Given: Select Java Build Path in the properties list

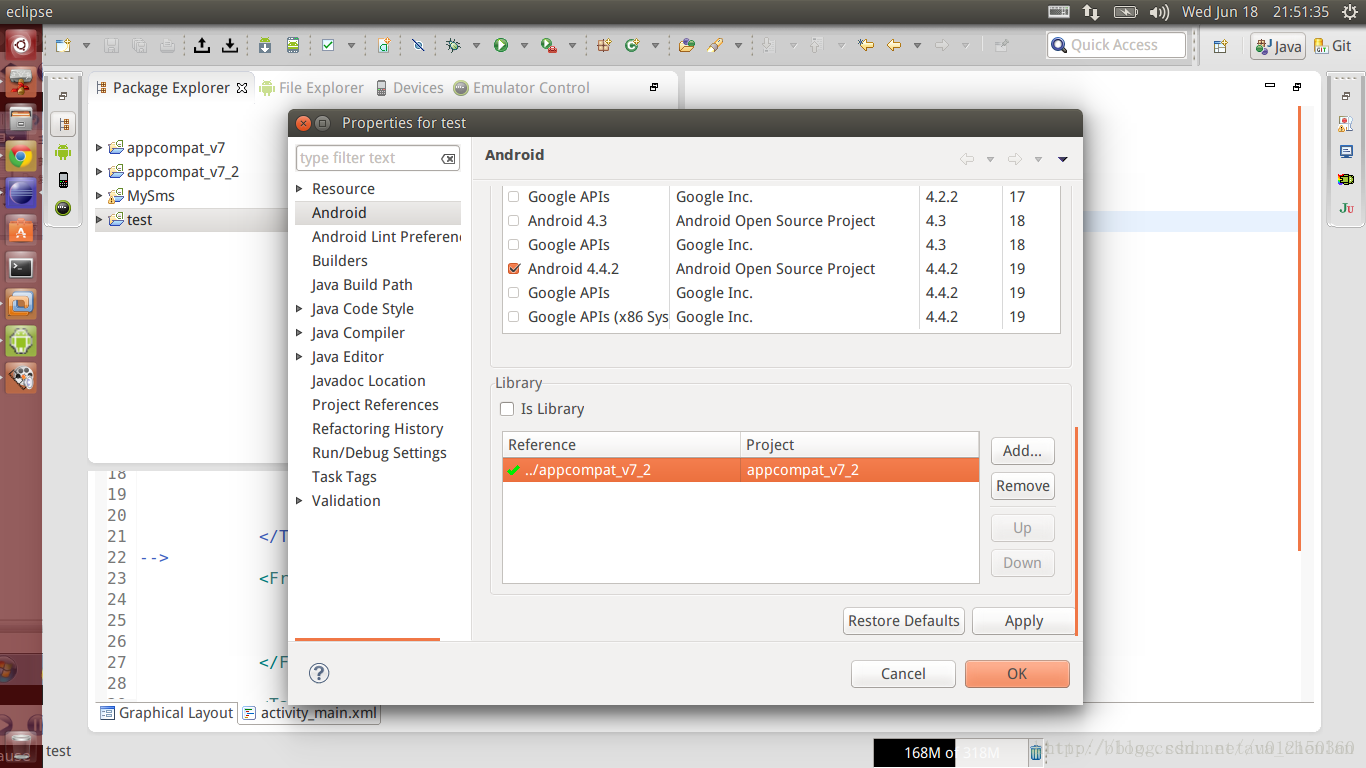Looking at the screenshot, I should [x=362, y=285].
